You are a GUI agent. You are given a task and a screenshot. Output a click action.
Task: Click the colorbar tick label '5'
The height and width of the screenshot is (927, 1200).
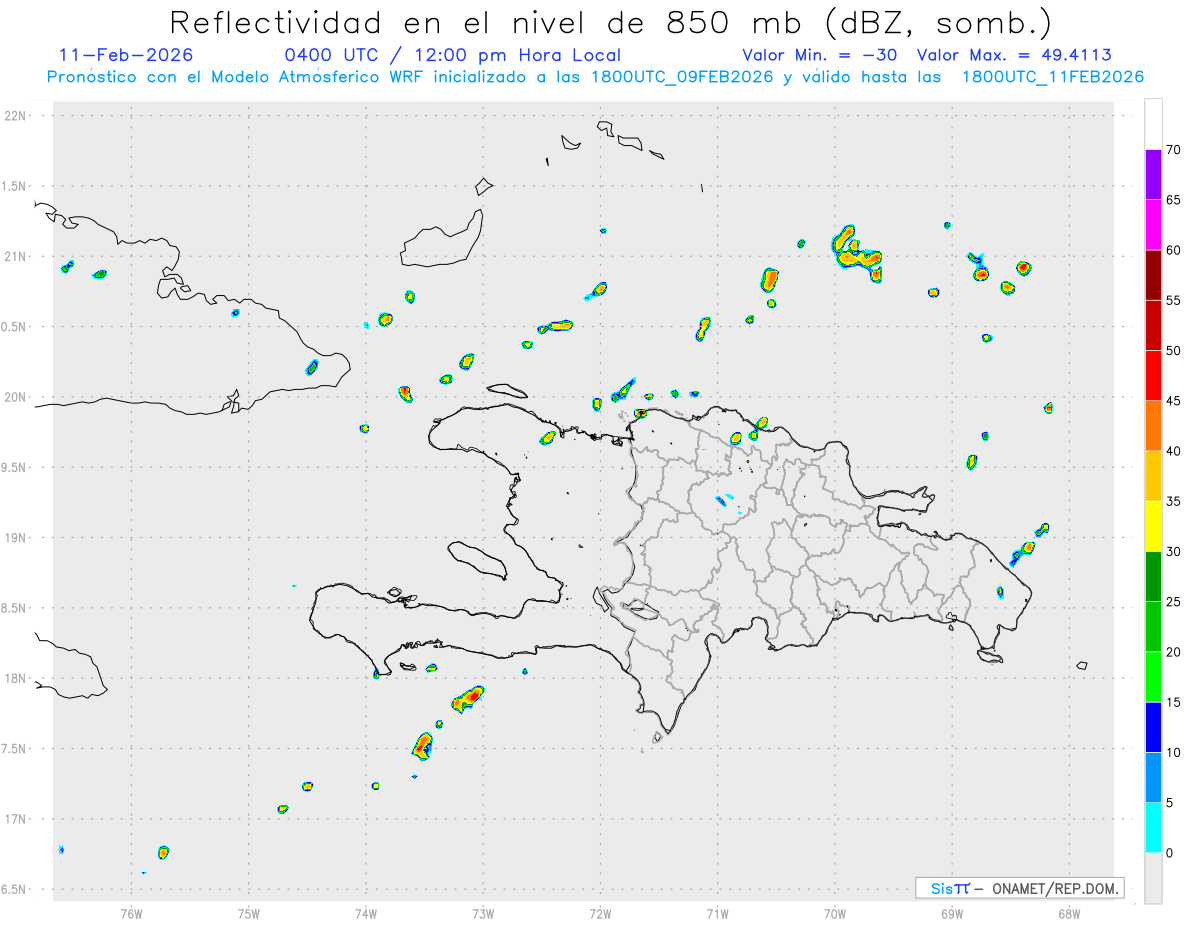point(1170,803)
